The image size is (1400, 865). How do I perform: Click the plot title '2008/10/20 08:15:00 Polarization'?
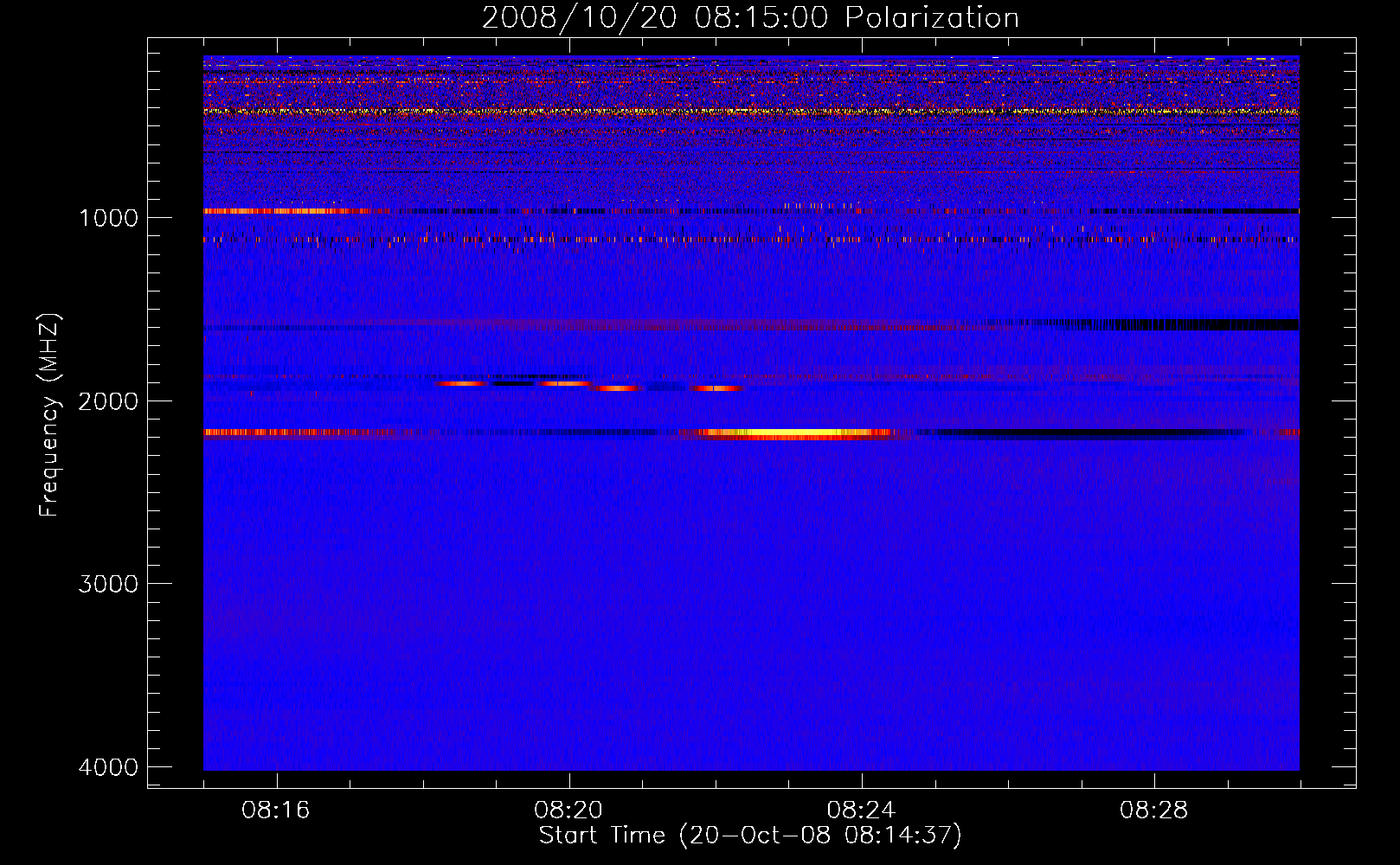[x=750, y=18]
